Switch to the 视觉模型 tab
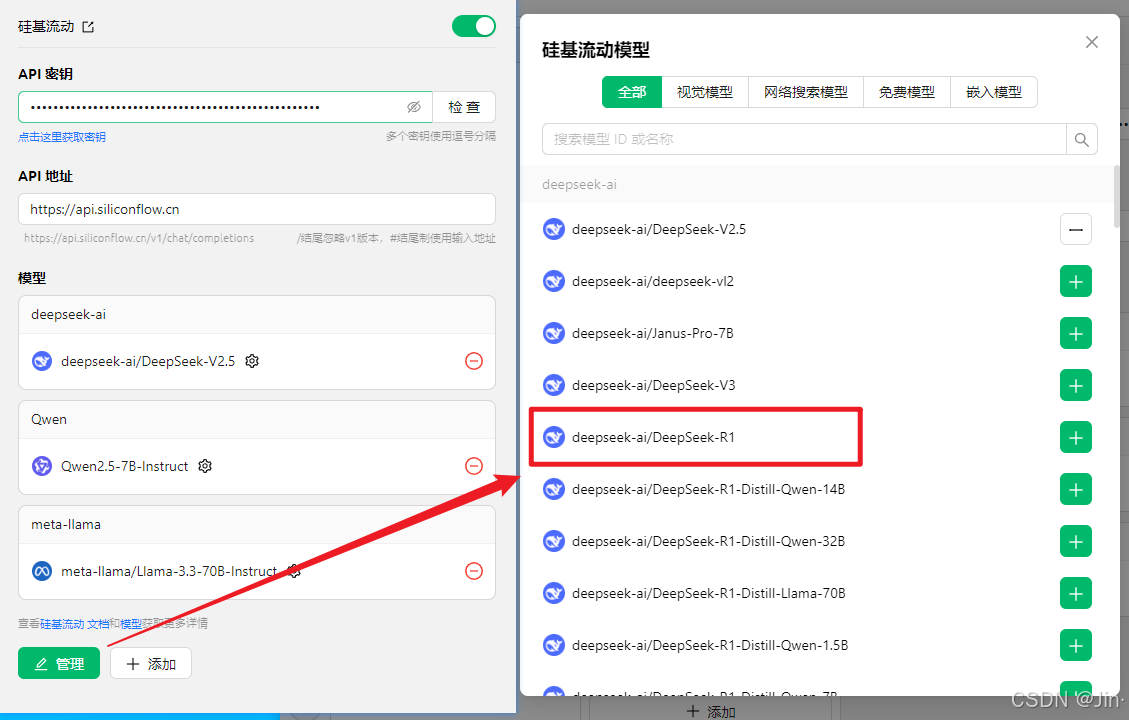The height and width of the screenshot is (720, 1129). point(705,92)
